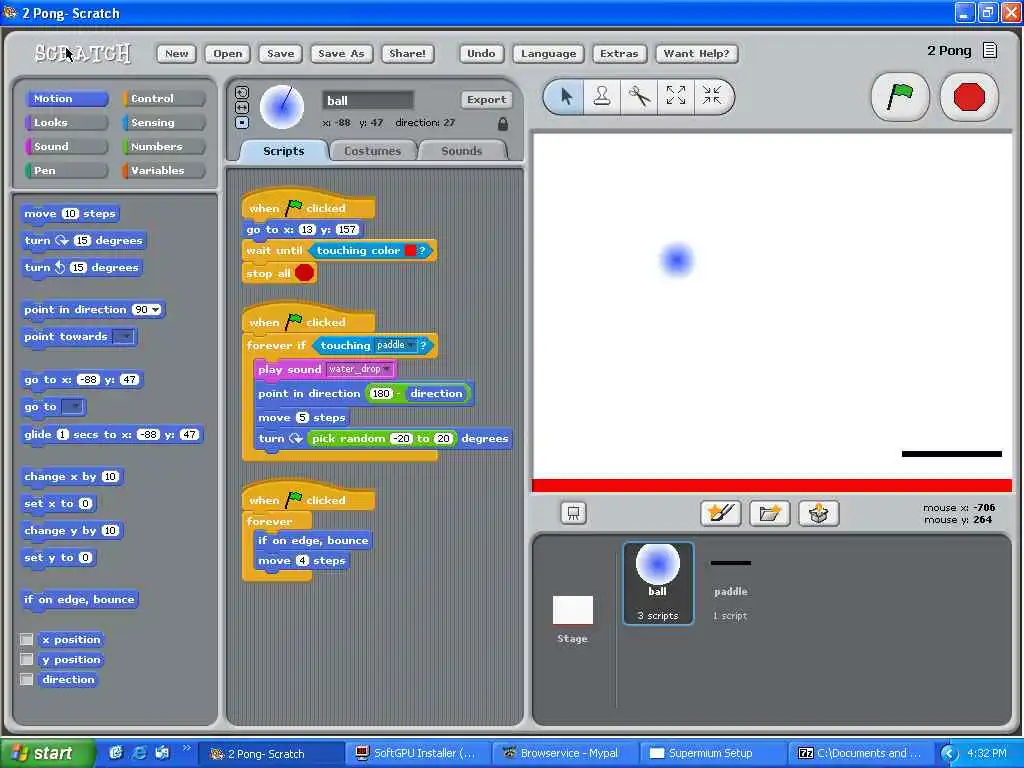
Task: Open the Windows start menu
Action: coord(47,753)
